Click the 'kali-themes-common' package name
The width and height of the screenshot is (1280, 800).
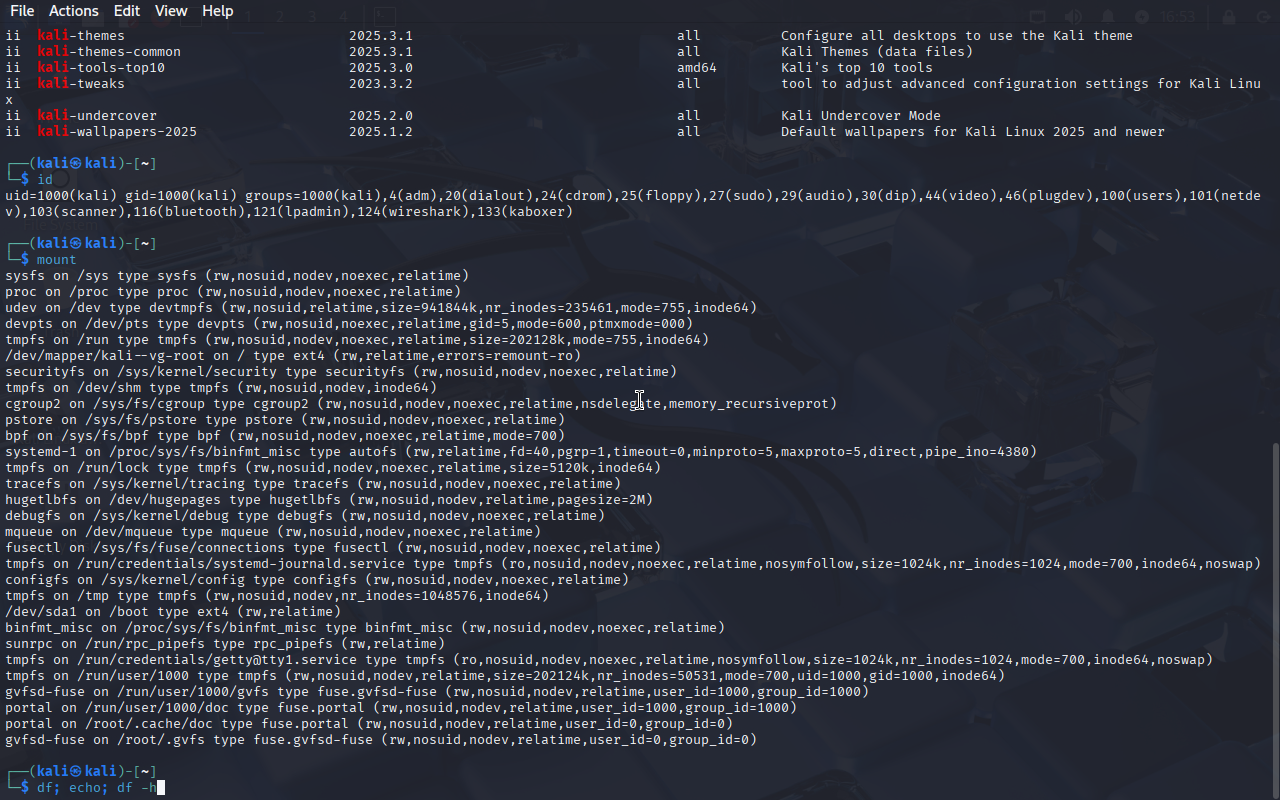click(x=109, y=52)
